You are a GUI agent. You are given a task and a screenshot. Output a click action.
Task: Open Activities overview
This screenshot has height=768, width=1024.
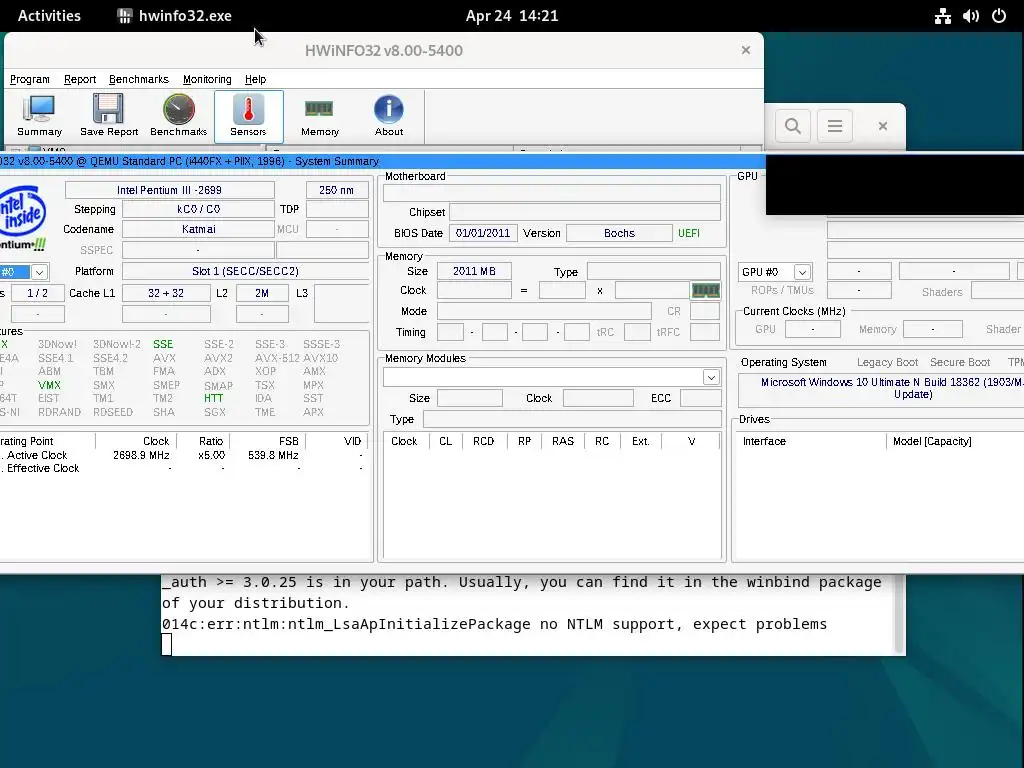tap(49, 16)
